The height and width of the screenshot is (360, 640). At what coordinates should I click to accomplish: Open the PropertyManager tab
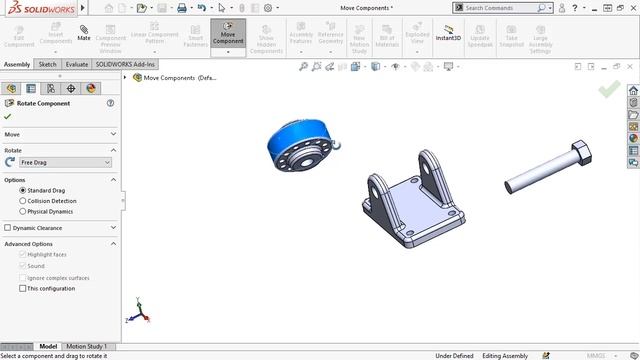pyautogui.click(x=31, y=88)
